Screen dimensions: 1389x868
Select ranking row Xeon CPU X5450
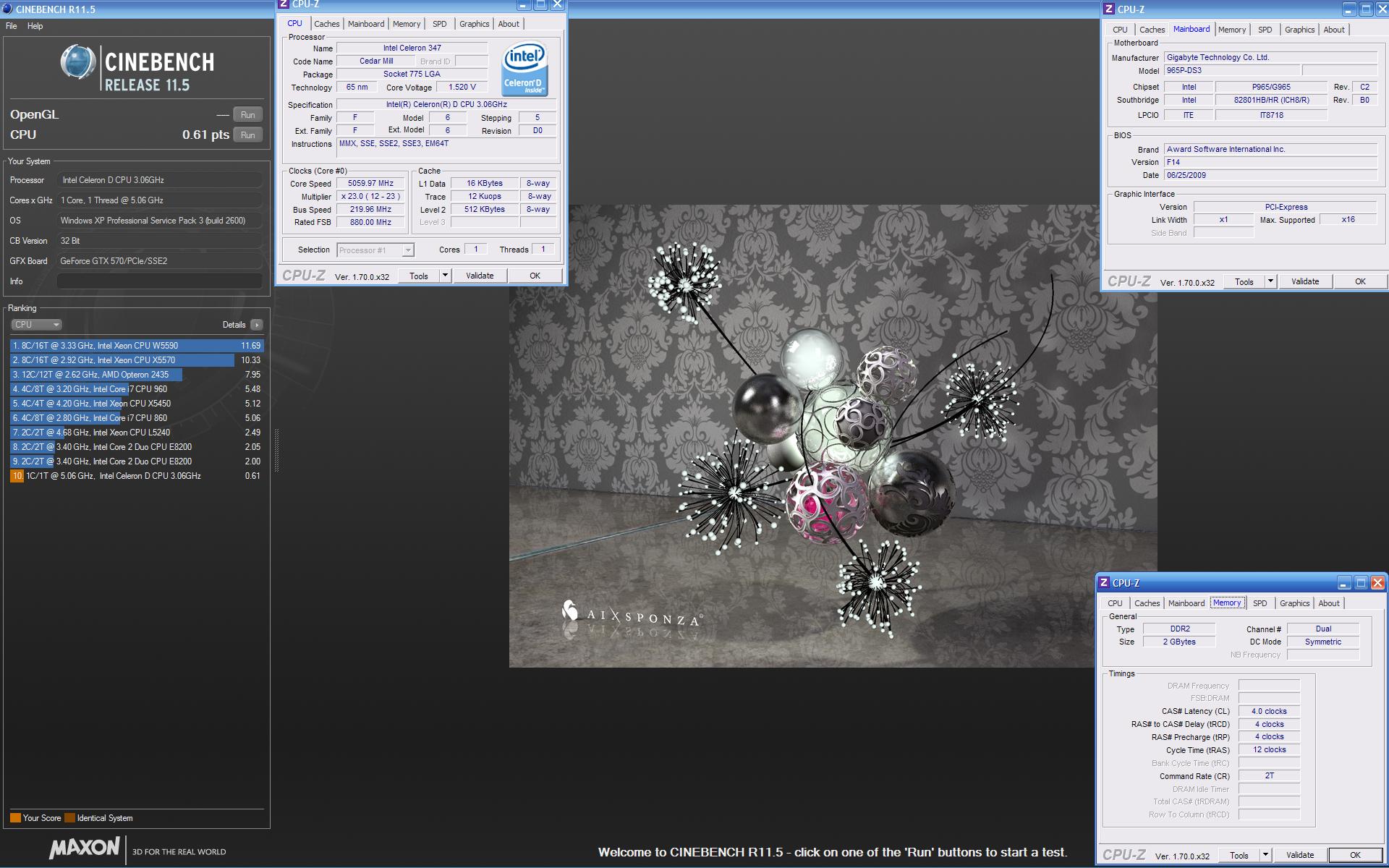point(137,404)
